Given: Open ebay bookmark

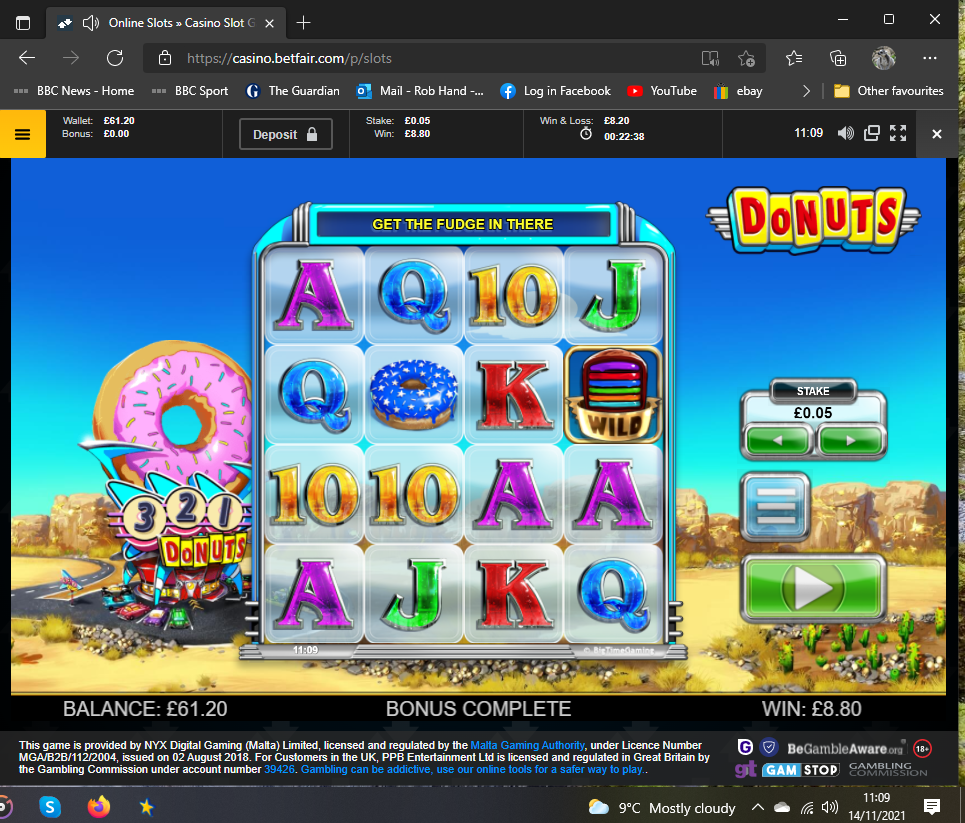Looking at the screenshot, I should coord(739,91).
